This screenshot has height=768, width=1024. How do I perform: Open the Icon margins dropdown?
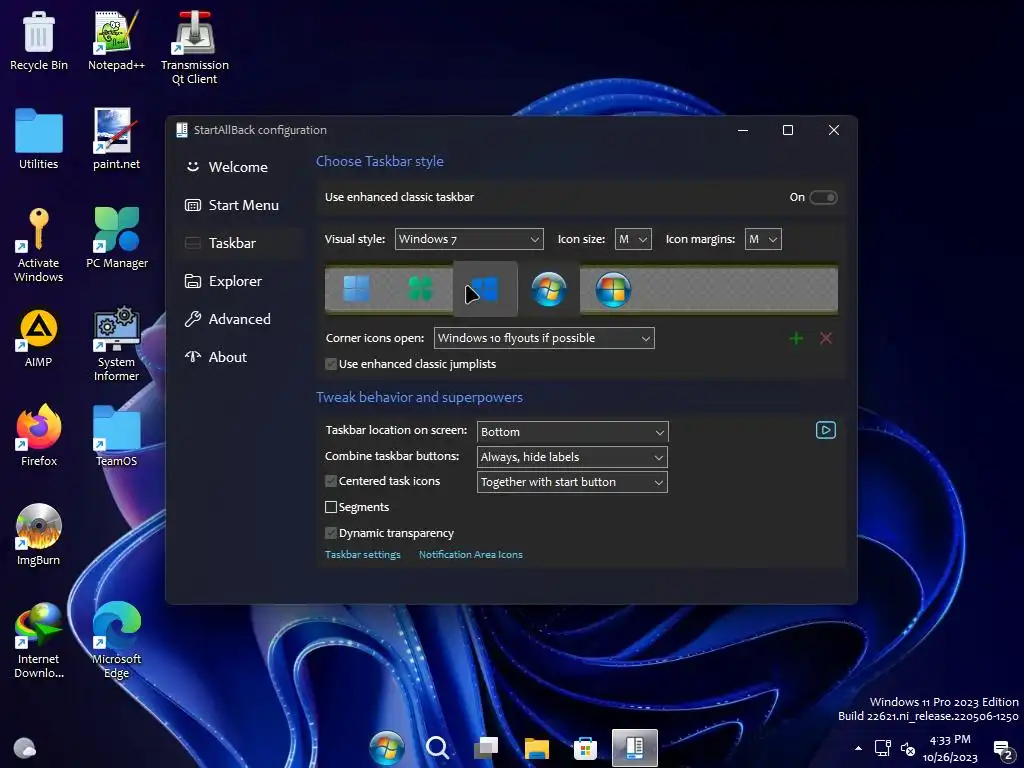[763, 239]
